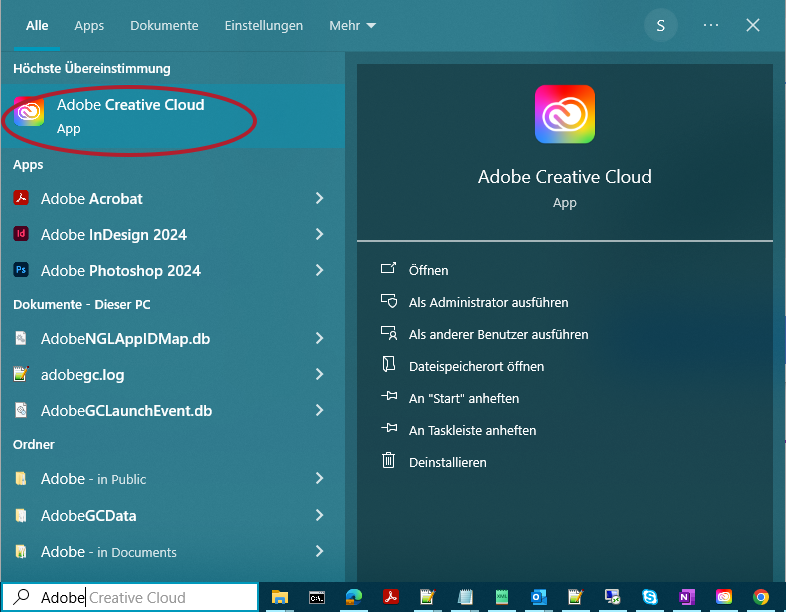The height and width of the screenshot is (612, 786).
Task: Launch Adobe Acrobat from Apps list
Action: 92,199
